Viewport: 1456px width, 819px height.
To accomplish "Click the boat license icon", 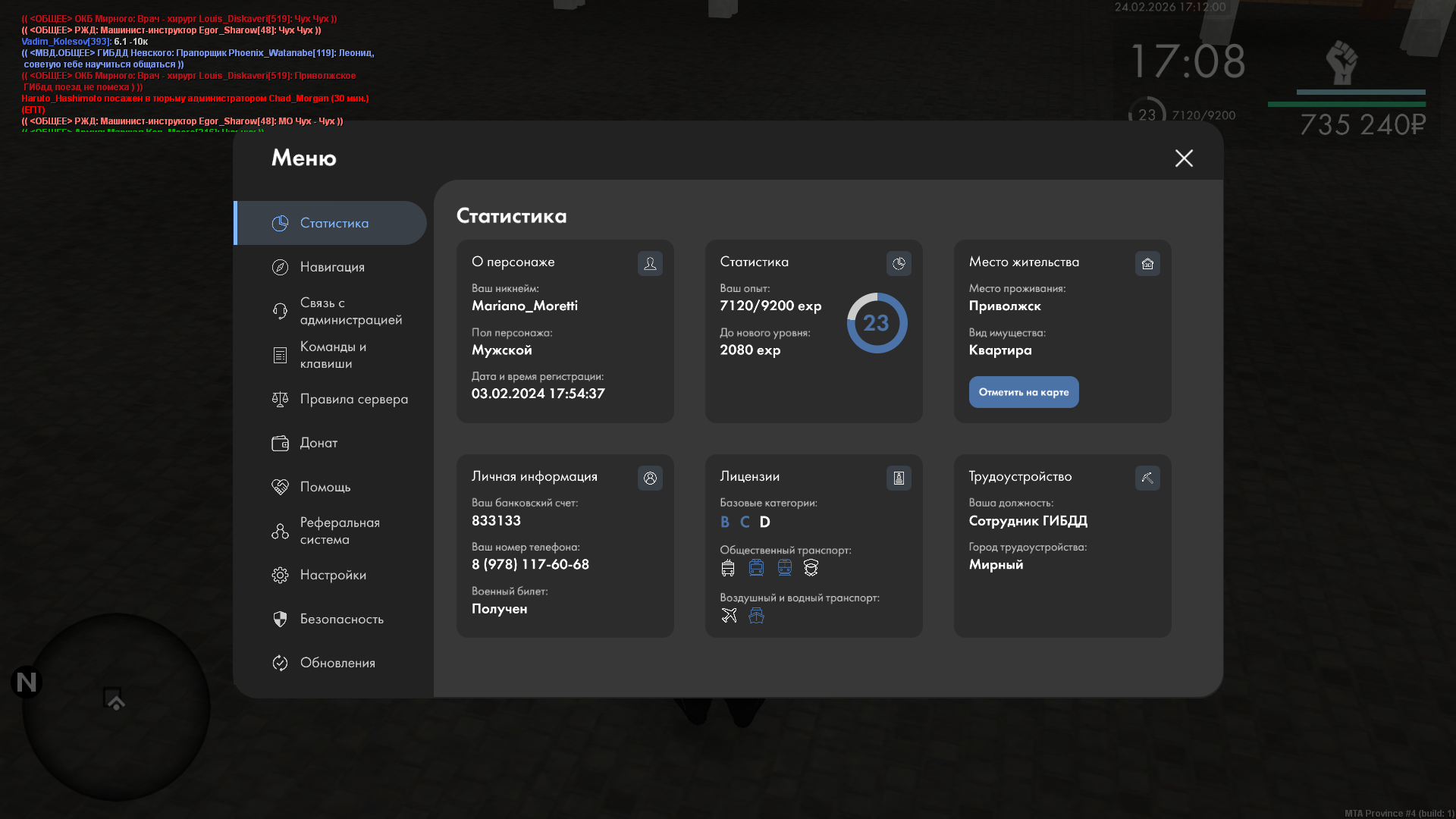I will tap(756, 616).
